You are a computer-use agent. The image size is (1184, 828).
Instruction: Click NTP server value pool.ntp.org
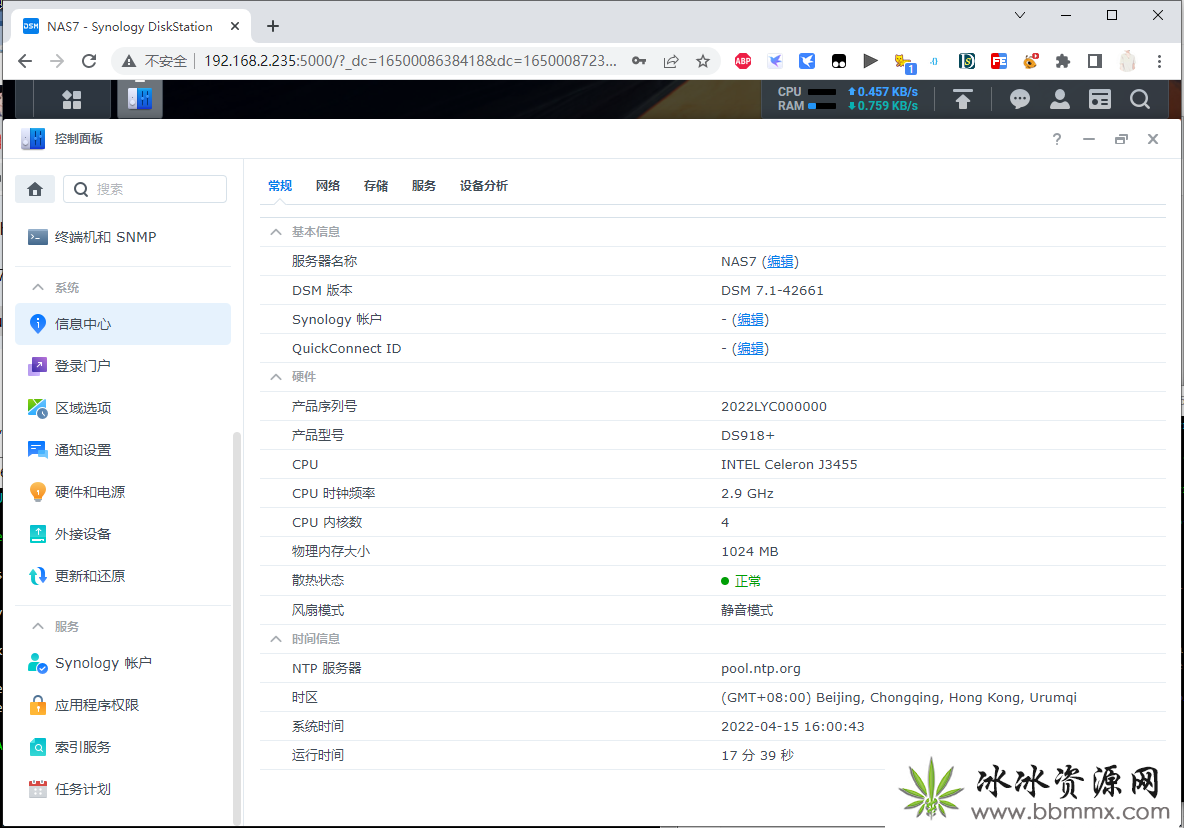pyautogui.click(x=760, y=669)
